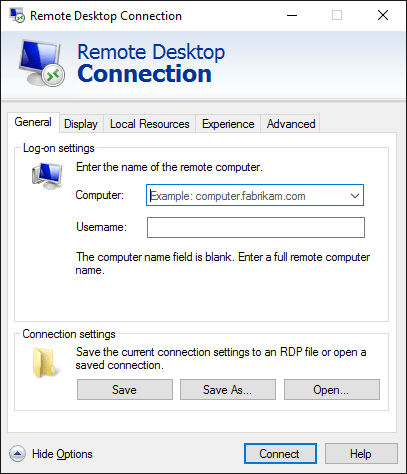Screen dimensions: 407x474
Task: Click the Remote Desktop title bar icon
Action: tap(17, 15)
